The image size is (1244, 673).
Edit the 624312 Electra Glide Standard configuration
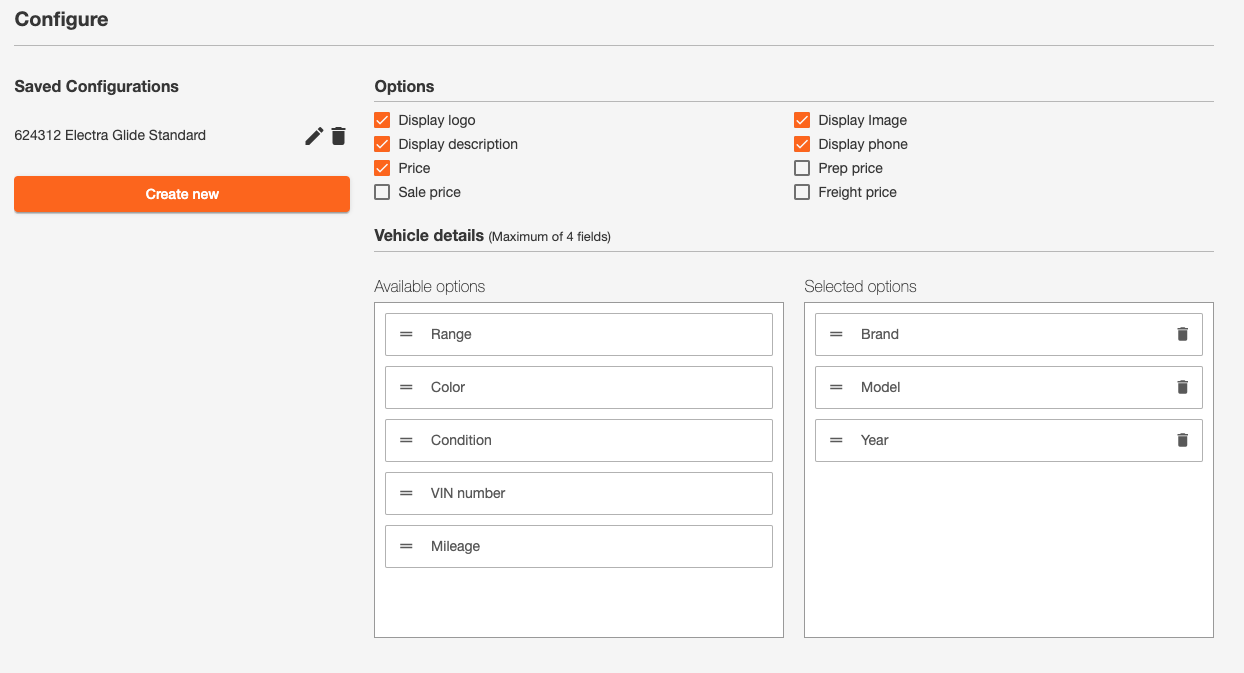[x=314, y=136]
